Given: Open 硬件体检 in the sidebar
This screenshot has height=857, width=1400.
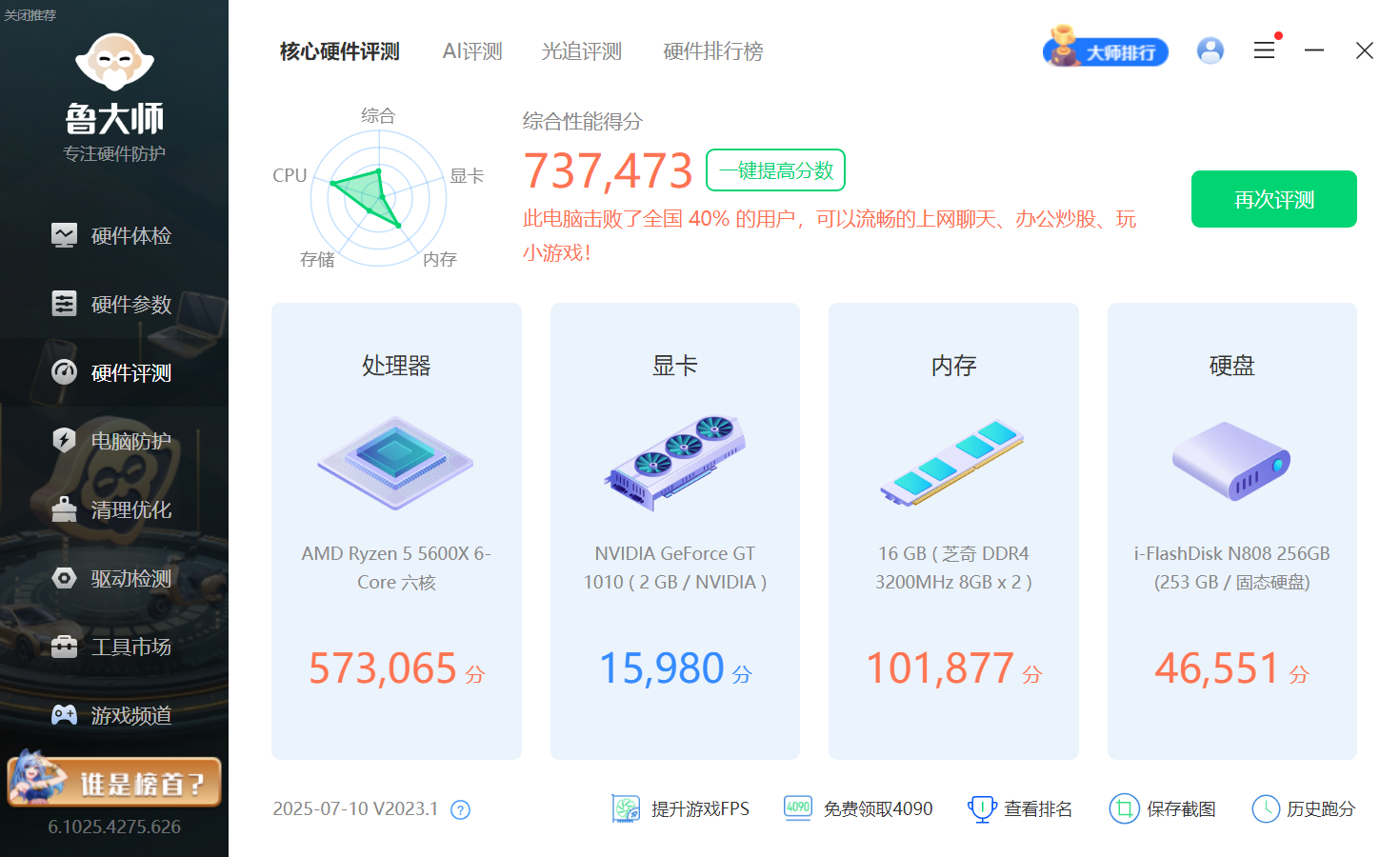Looking at the screenshot, I should (x=114, y=235).
